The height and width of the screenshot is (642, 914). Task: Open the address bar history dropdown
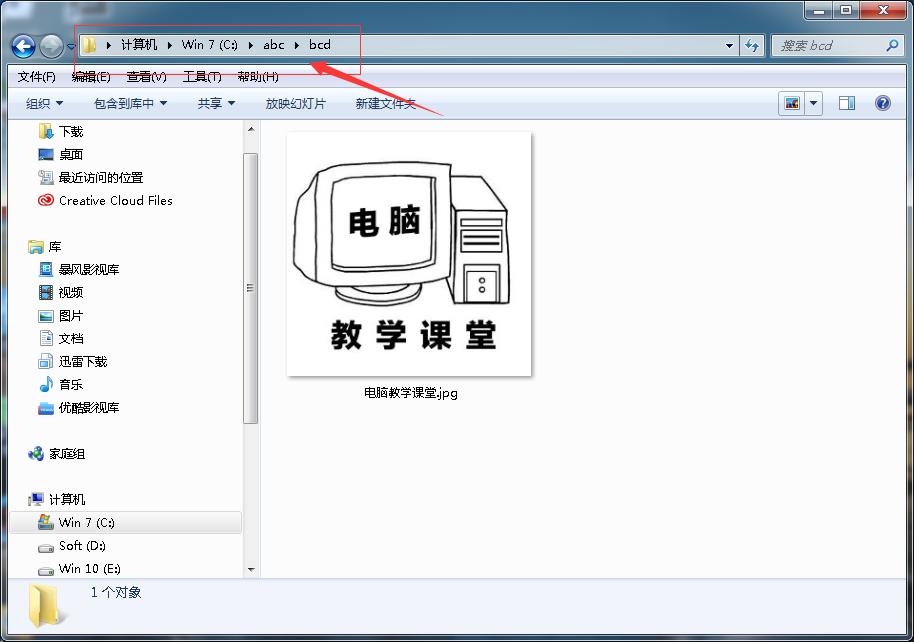[x=729, y=46]
